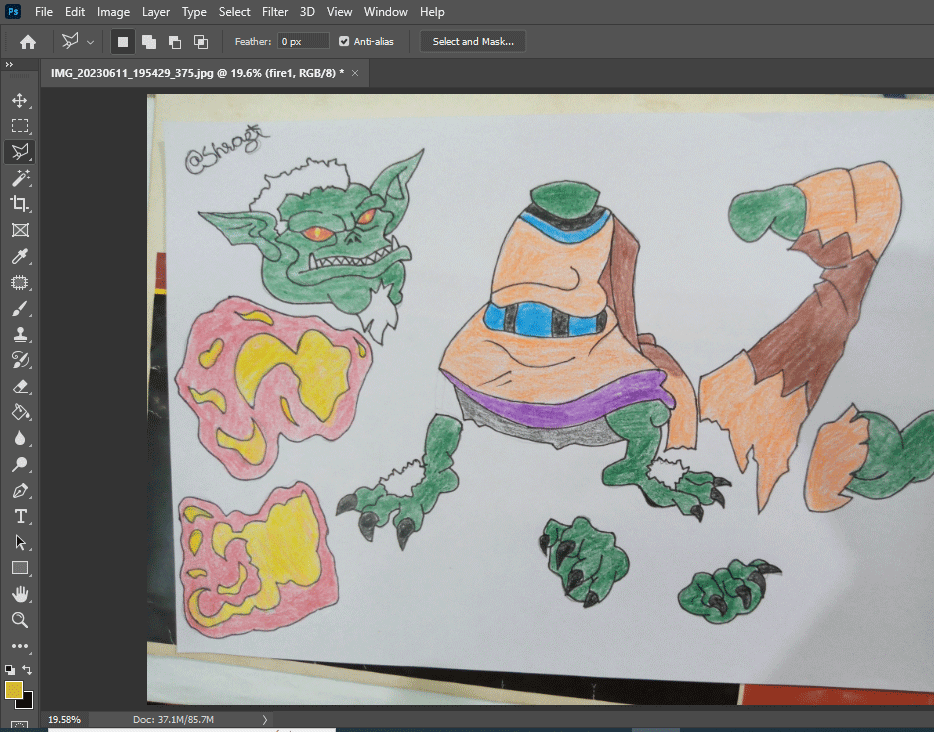Open the Filter menu
This screenshot has width=934, height=732.
point(275,12)
